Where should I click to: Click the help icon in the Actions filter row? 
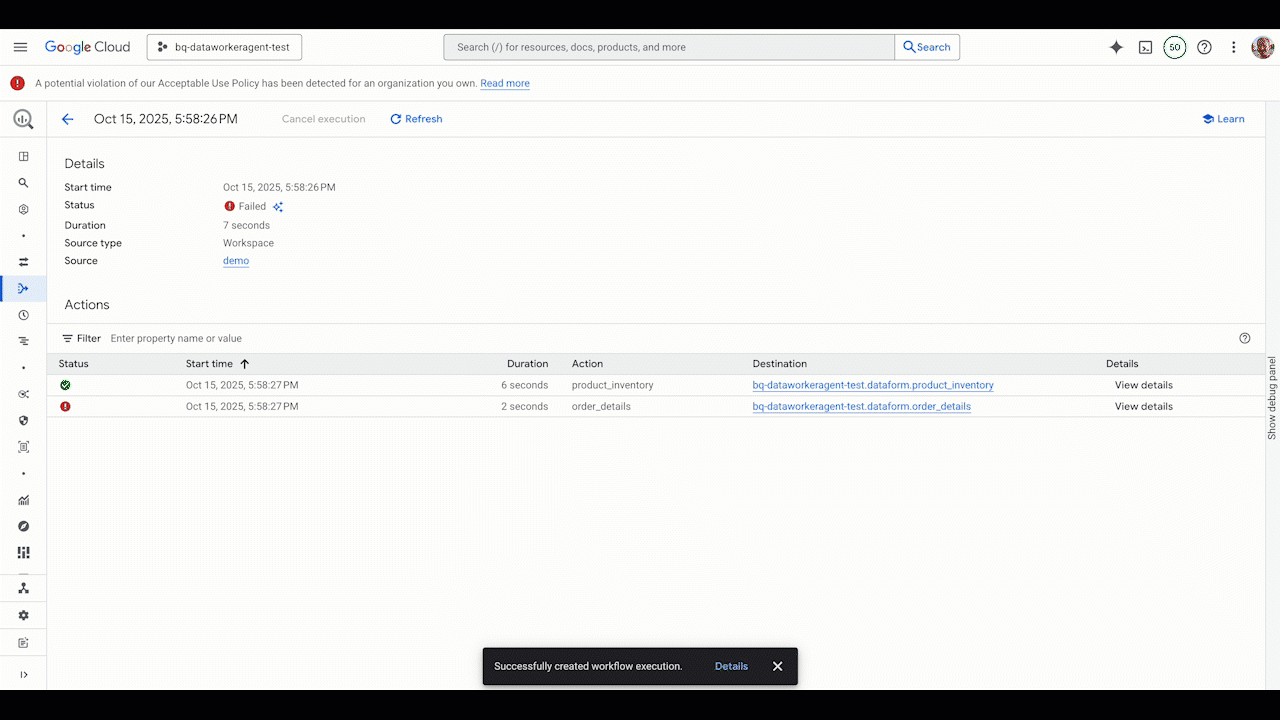click(x=1245, y=338)
